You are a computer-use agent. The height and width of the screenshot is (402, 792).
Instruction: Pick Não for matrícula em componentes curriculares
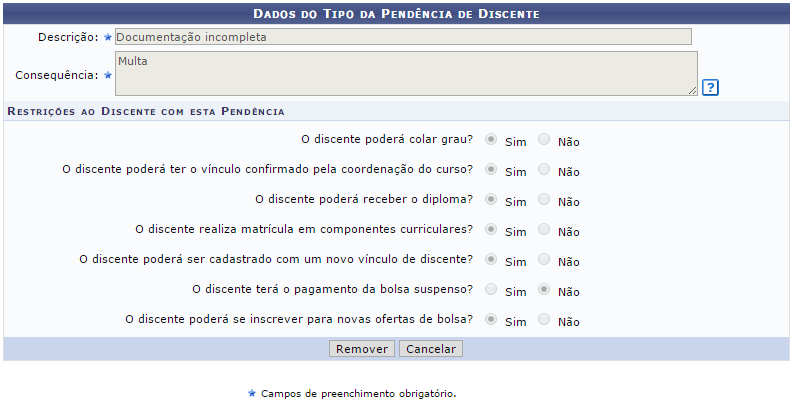543,229
